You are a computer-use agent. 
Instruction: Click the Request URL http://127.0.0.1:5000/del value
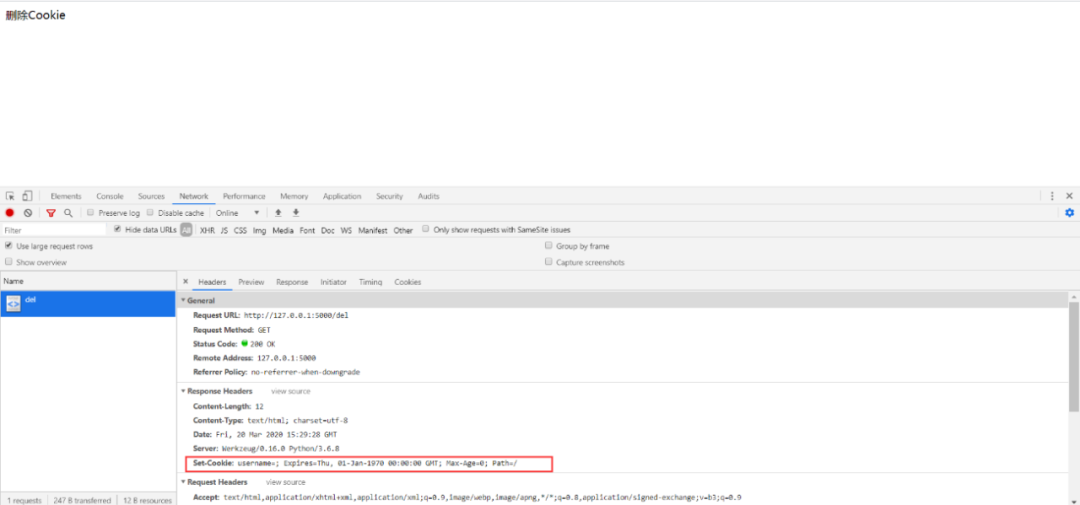tap(296, 315)
